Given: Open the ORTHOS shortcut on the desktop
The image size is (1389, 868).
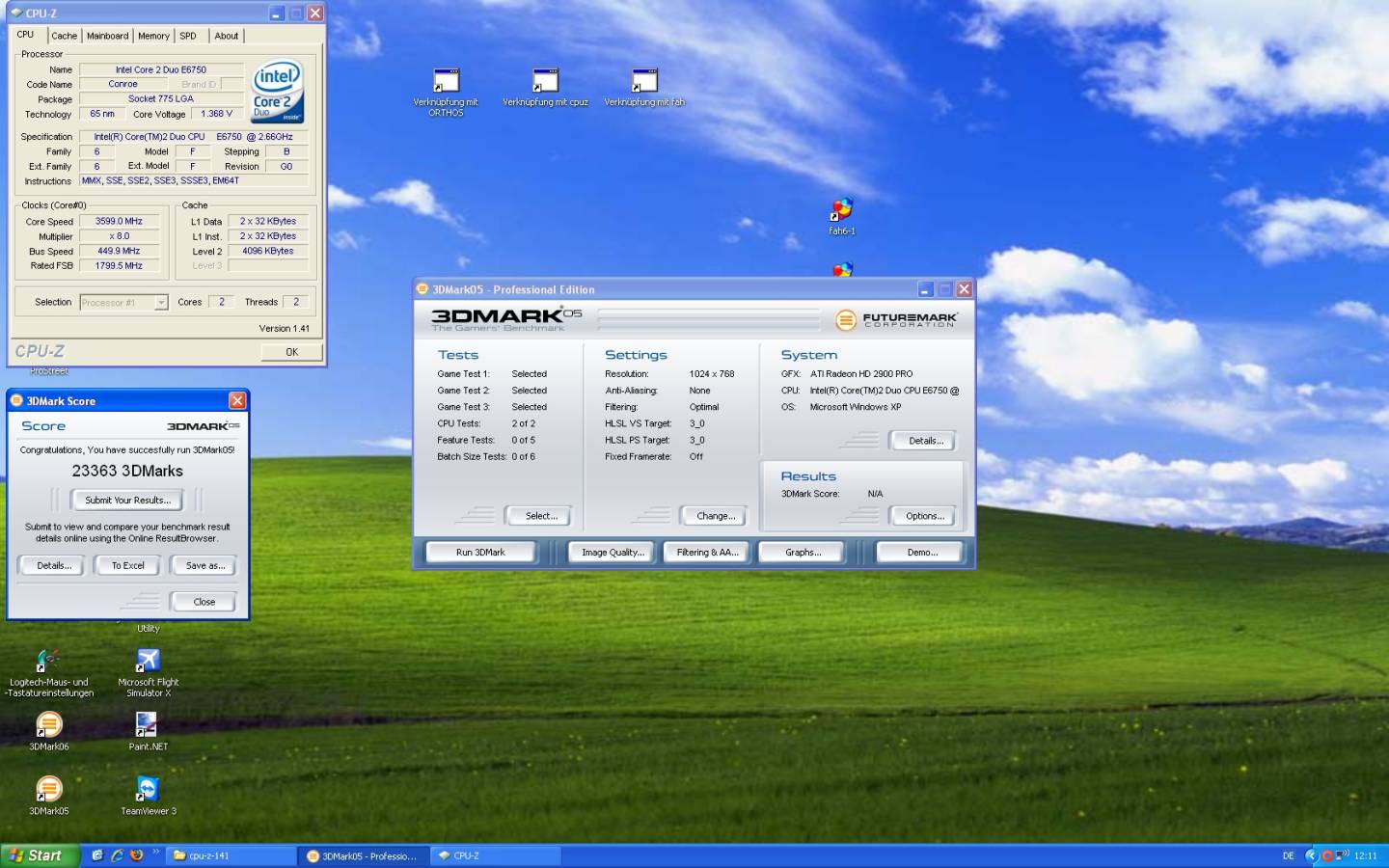Looking at the screenshot, I should 446,81.
